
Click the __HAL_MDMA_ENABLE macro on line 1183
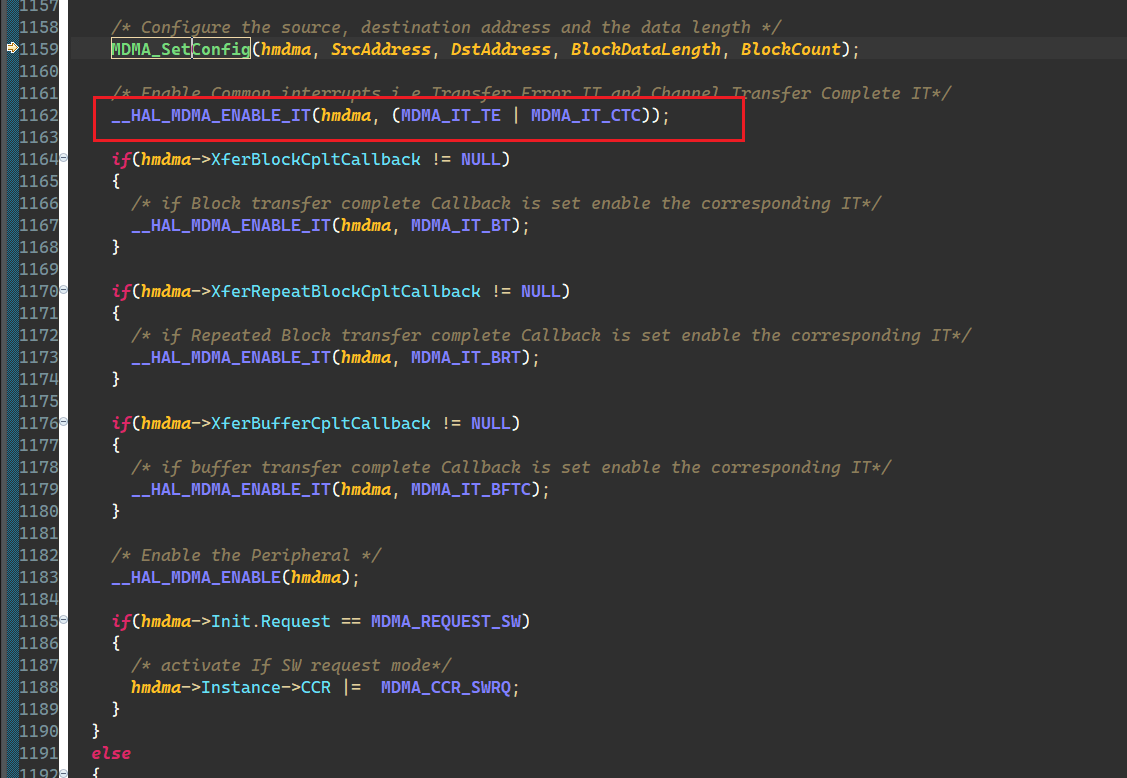click(x=196, y=577)
